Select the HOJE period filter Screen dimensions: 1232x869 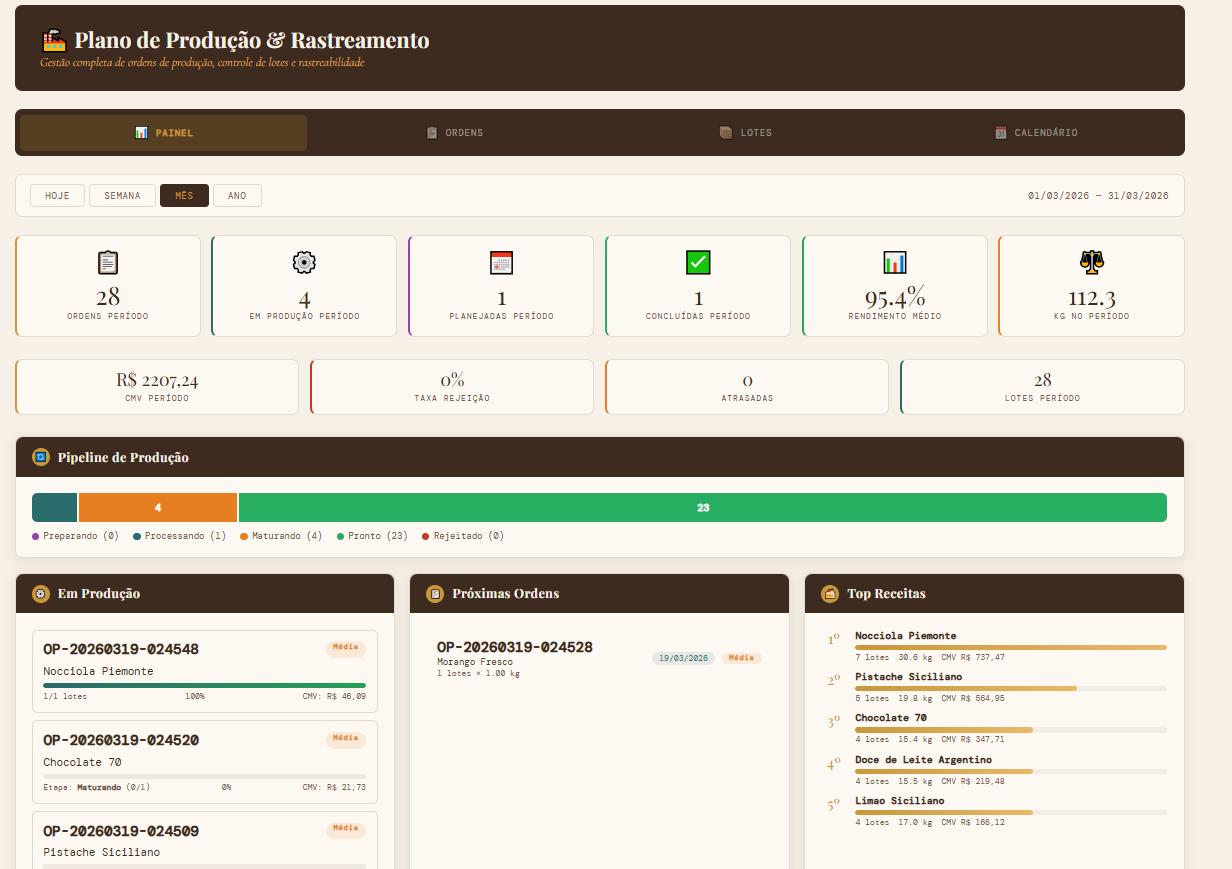point(57,195)
